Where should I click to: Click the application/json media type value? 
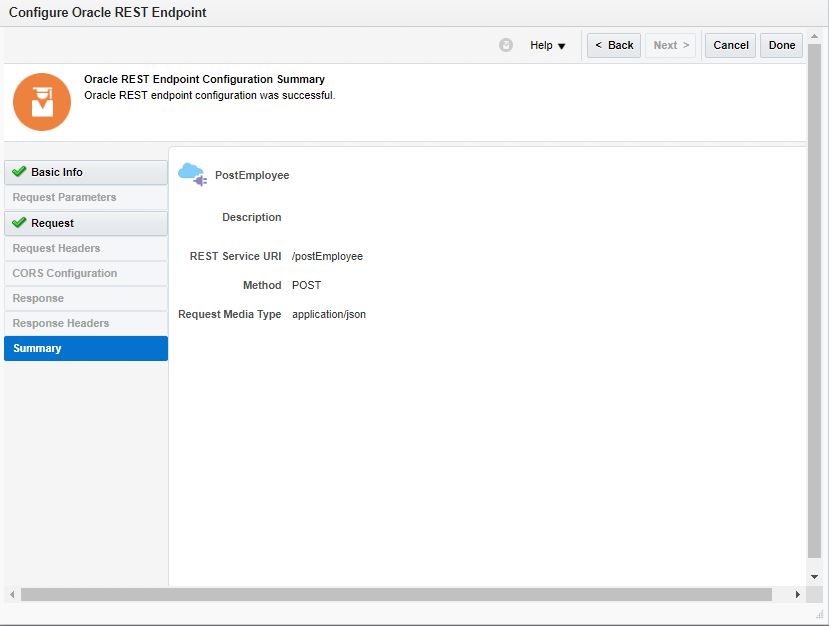pyautogui.click(x=329, y=314)
